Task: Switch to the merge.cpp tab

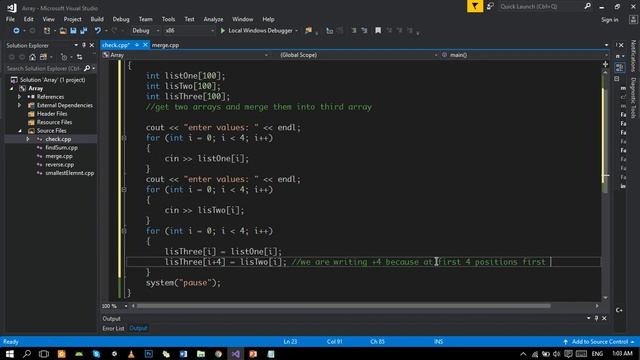Action: tap(165, 45)
